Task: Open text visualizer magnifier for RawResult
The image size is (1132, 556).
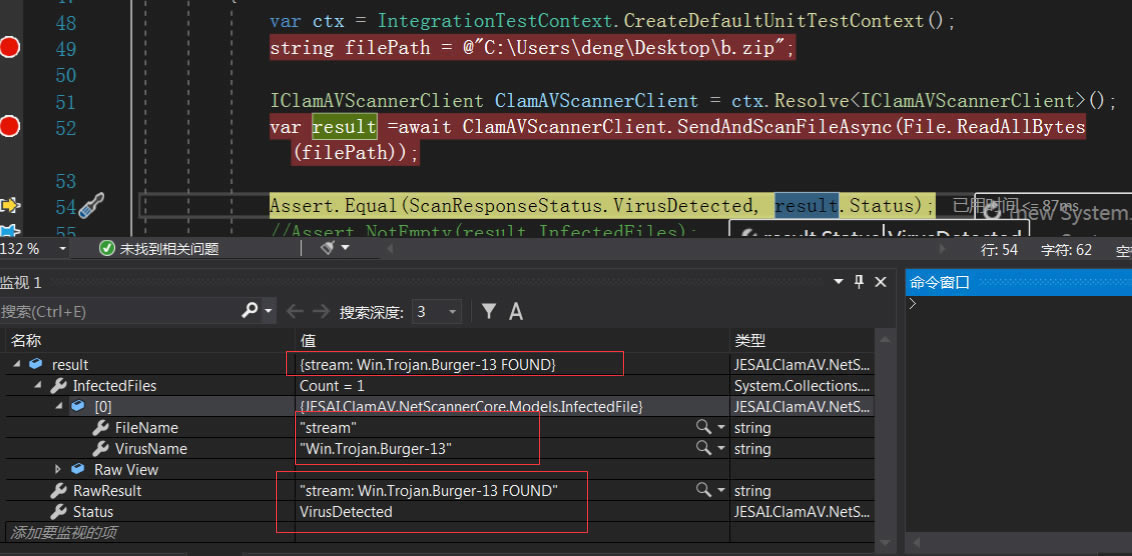Action: coord(703,490)
